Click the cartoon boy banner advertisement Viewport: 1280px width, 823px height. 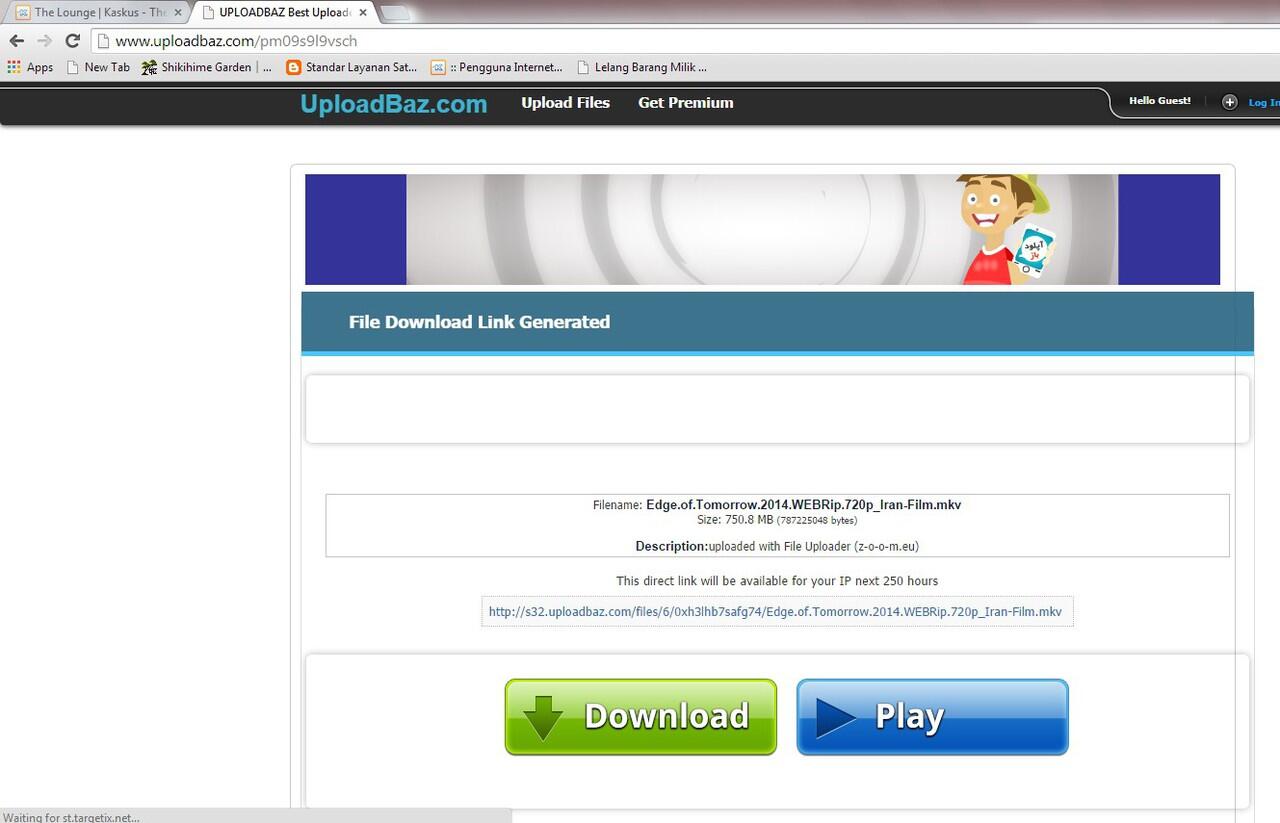coord(762,229)
